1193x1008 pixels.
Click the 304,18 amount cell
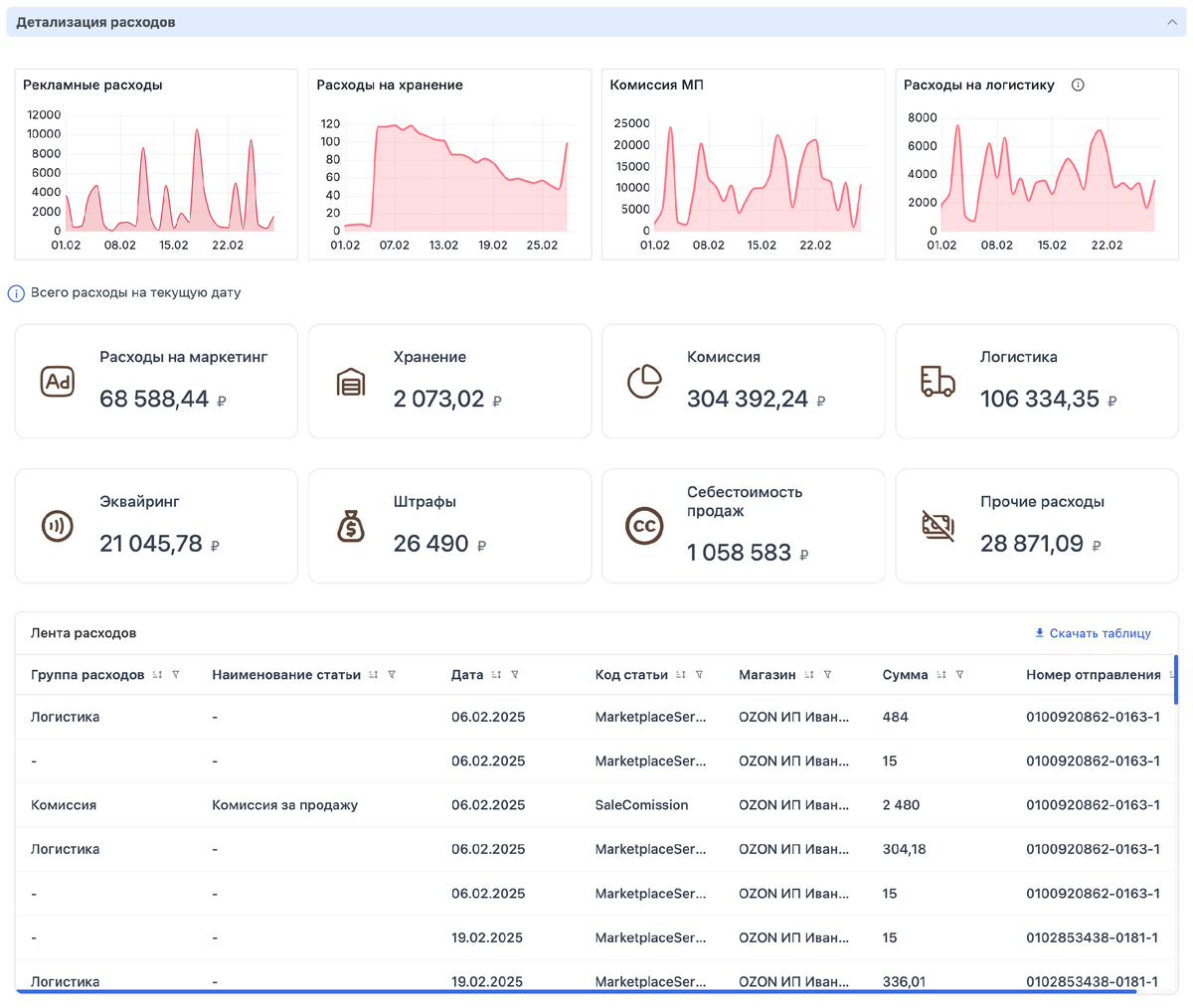[904, 849]
